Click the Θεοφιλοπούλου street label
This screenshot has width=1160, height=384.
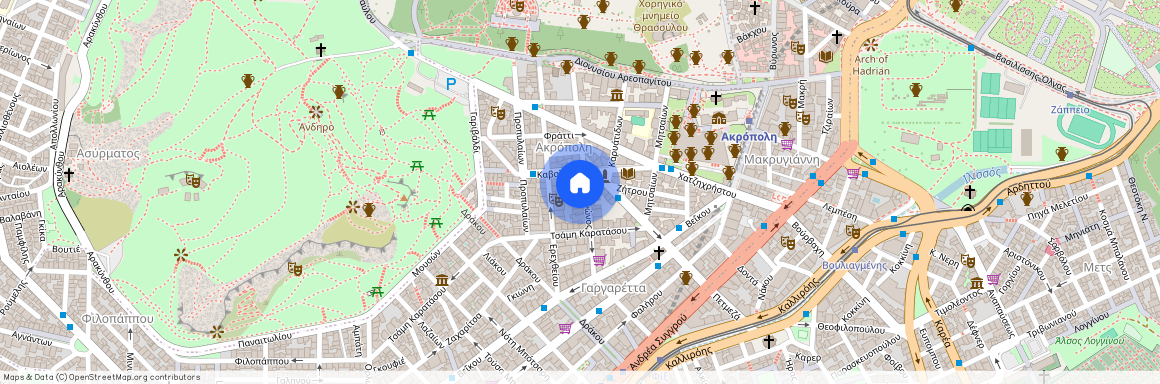[x=852, y=327]
